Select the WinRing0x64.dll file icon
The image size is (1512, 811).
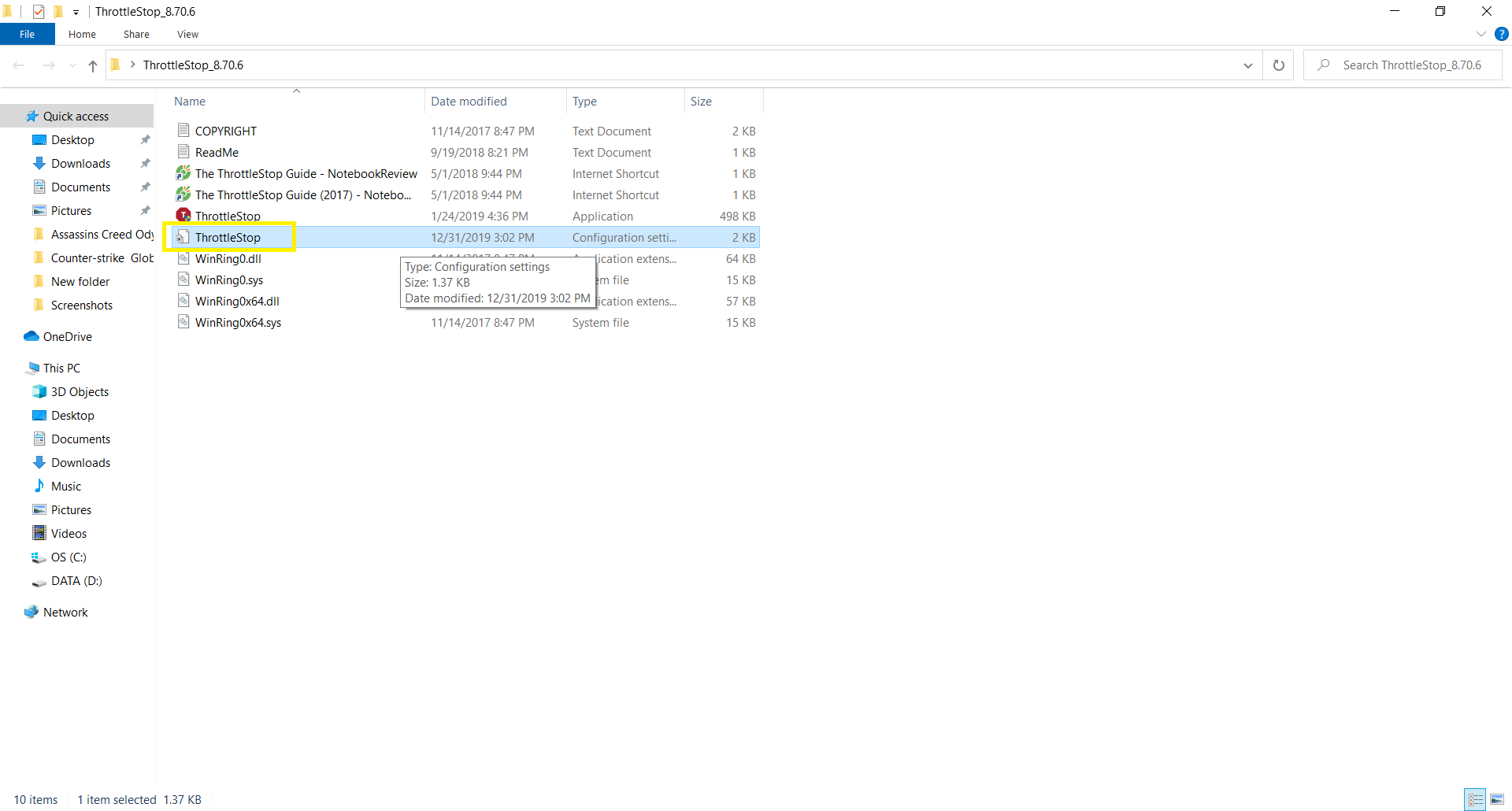click(183, 301)
